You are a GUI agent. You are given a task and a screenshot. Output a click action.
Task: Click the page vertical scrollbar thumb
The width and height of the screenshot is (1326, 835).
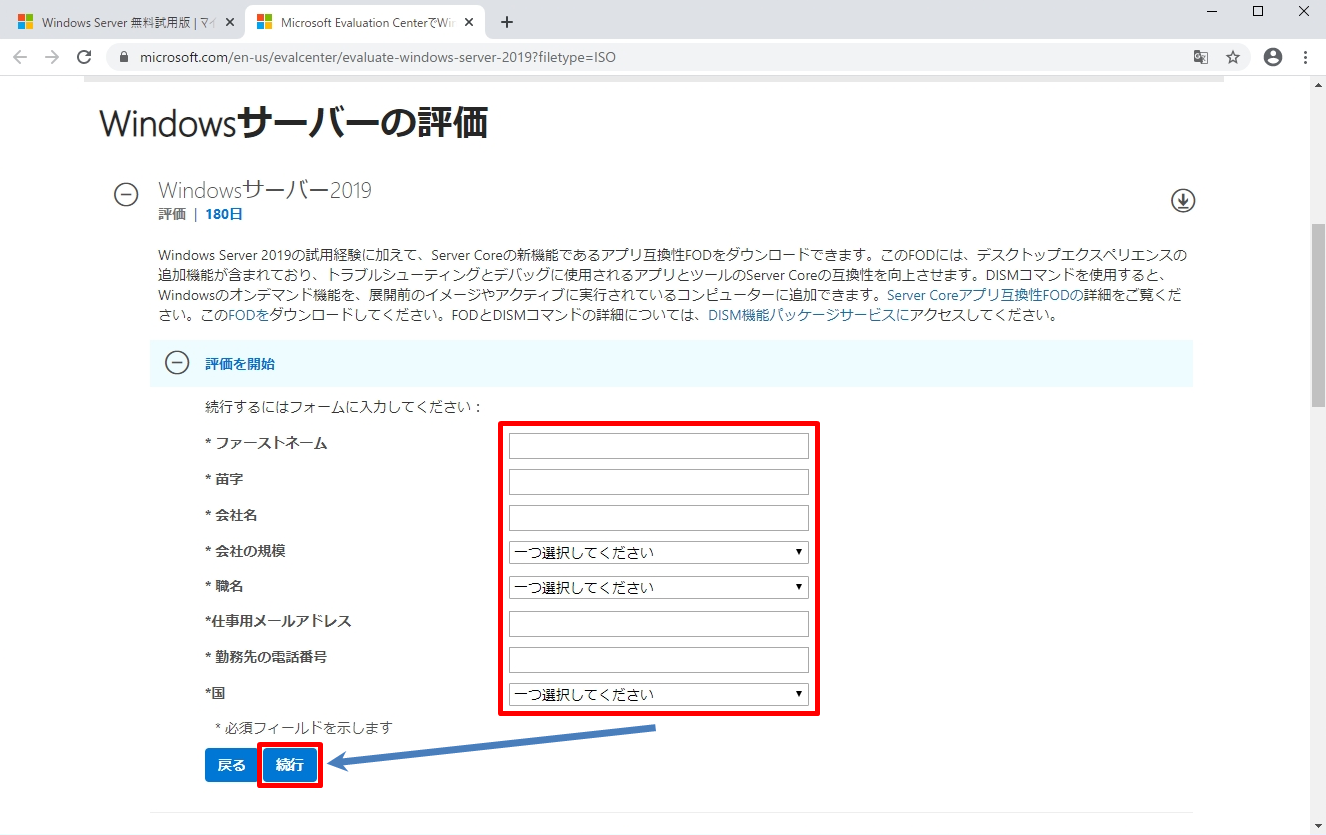coord(1318,315)
